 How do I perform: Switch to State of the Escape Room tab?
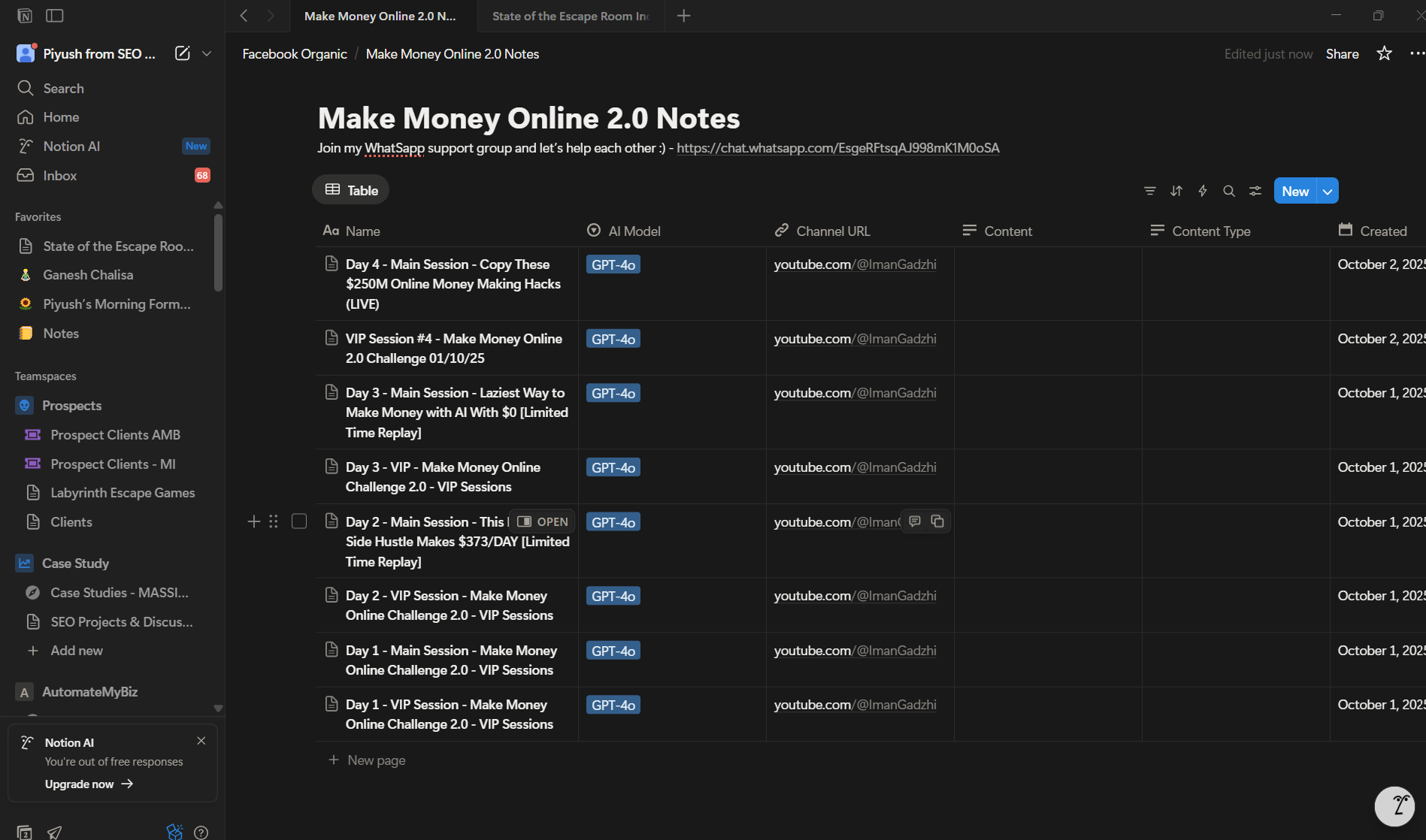click(x=571, y=16)
